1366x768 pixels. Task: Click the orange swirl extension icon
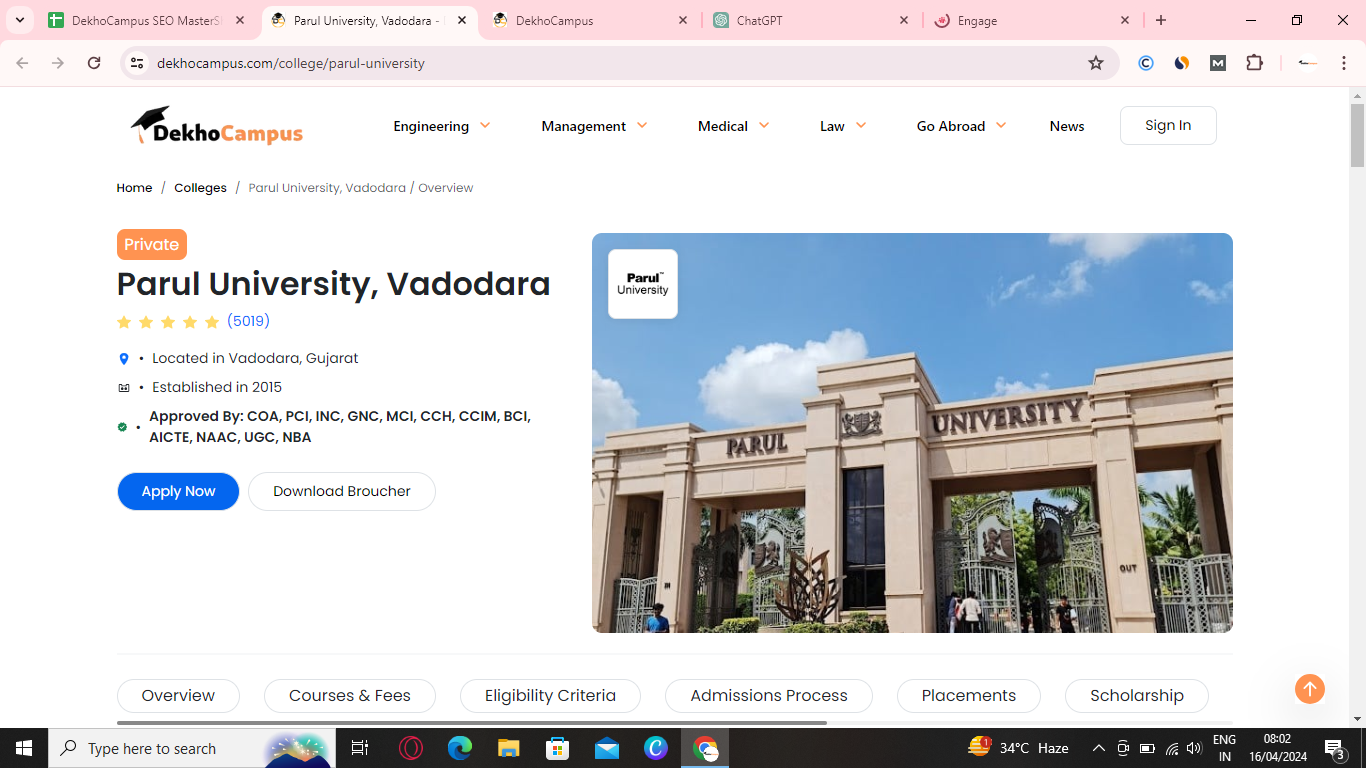[1182, 63]
